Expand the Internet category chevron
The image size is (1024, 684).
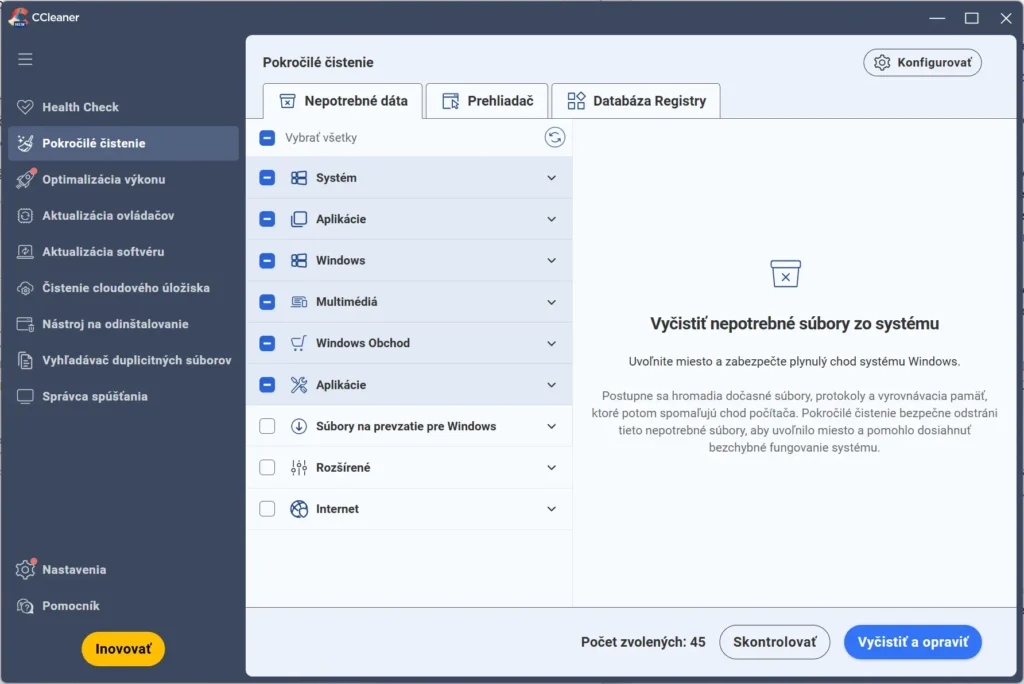[551, 509]
